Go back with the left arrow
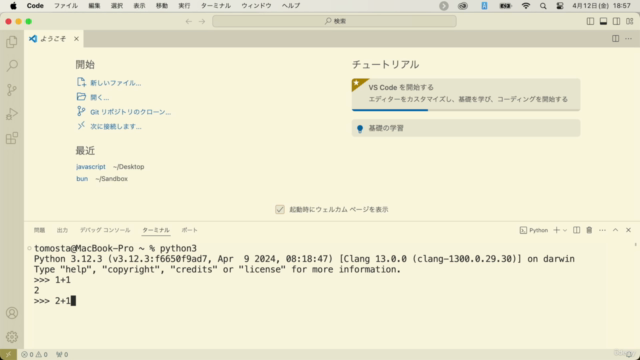This screenshot has width=640, height=360. point(189,21)
